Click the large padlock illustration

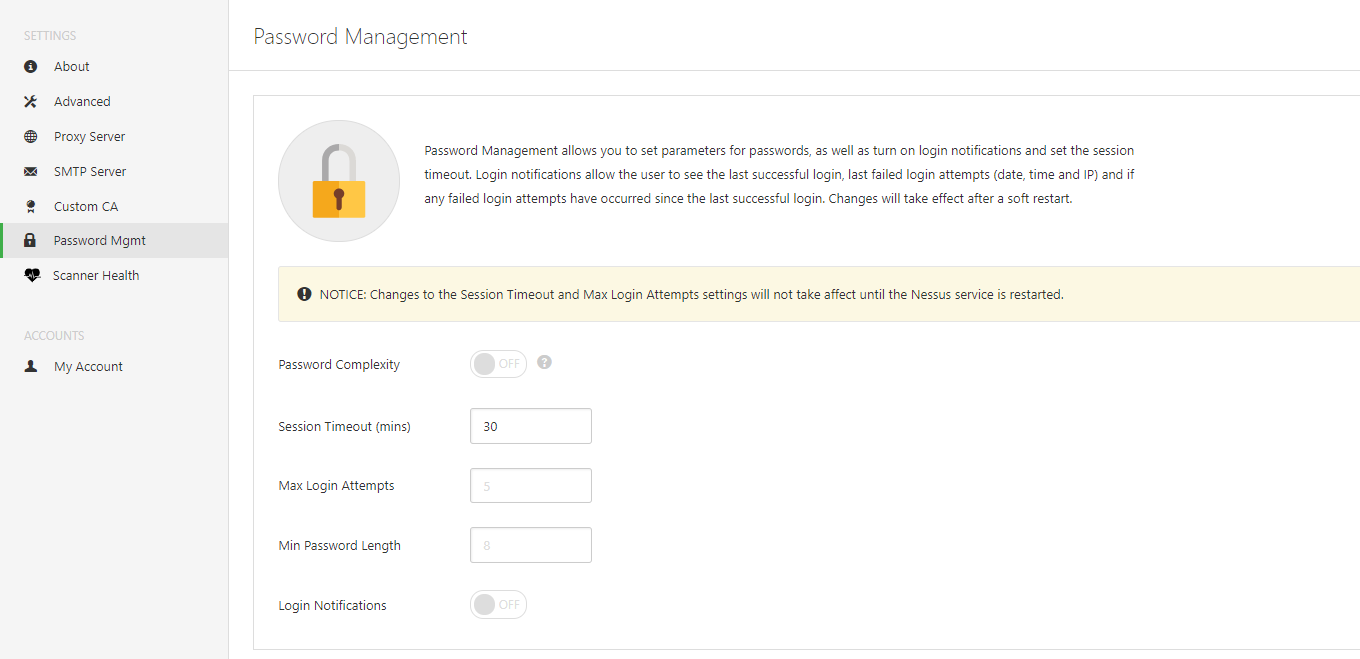point(338,181)
